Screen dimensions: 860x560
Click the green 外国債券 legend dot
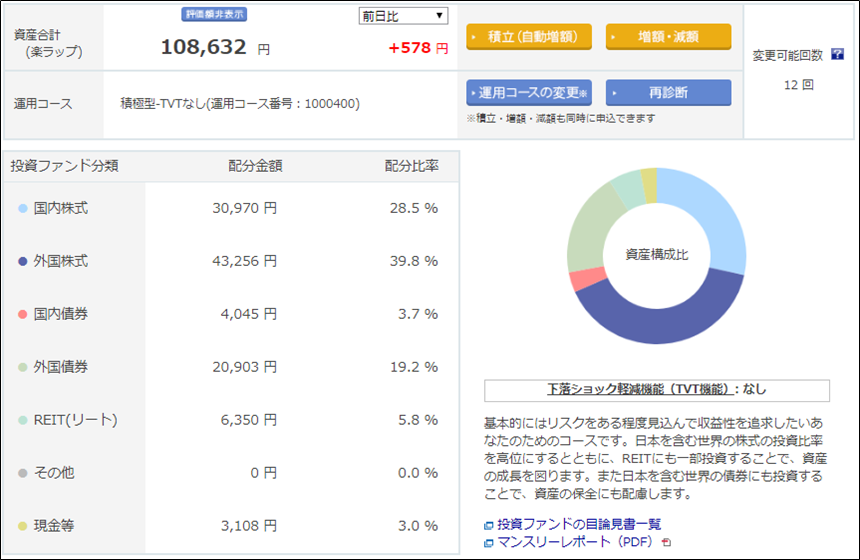click(x=22, y=367)
